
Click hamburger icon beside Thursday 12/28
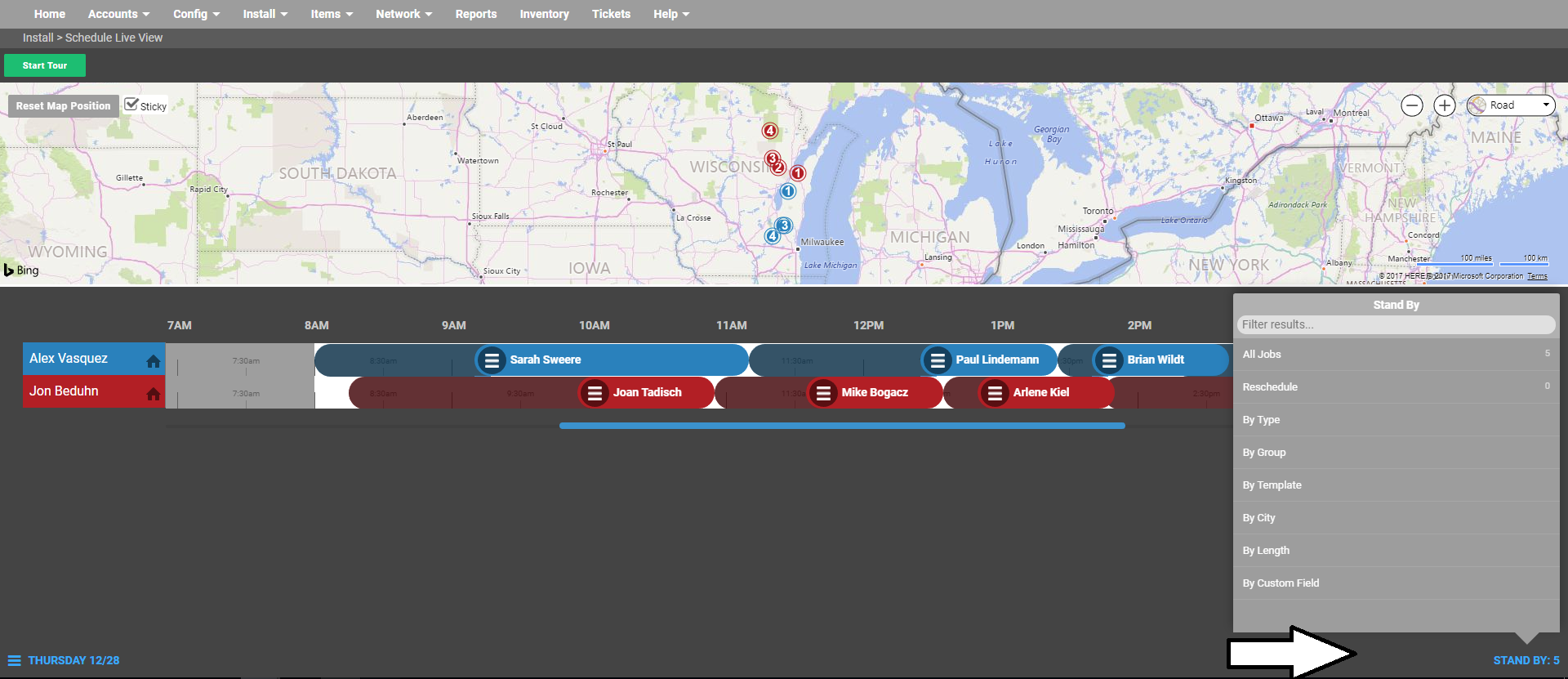pyautogui.click(x=14, y=660)
